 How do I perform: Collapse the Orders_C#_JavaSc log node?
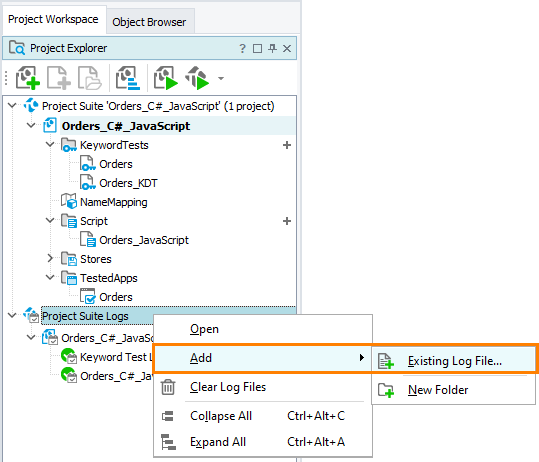(31, 337)
